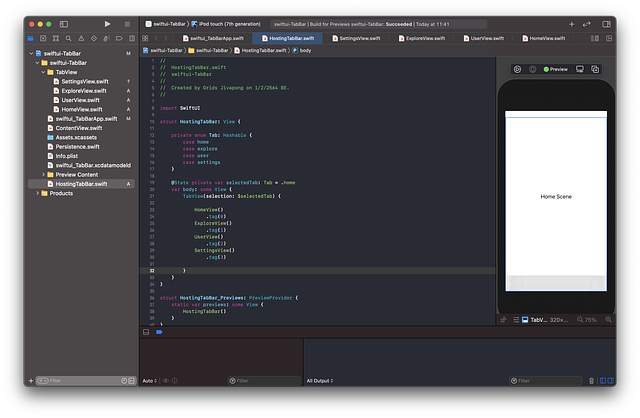
Task: Collapse the swiftui-TabBar group folder
Action: [x=37, y=63]
